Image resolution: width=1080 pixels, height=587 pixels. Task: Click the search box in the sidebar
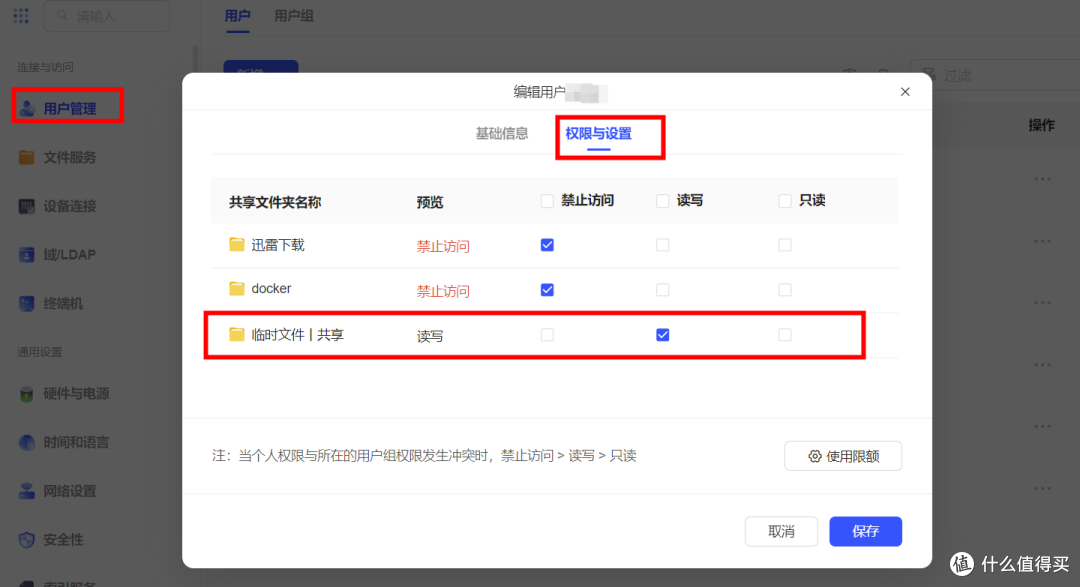[x=107, y=16]
